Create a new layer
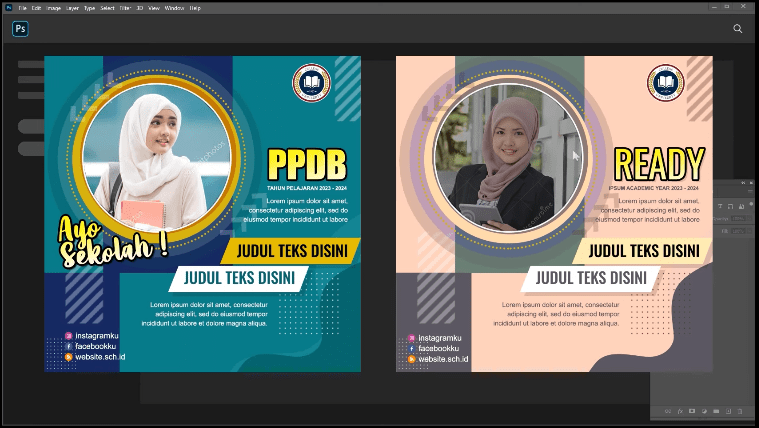 (x=727, y=411)
